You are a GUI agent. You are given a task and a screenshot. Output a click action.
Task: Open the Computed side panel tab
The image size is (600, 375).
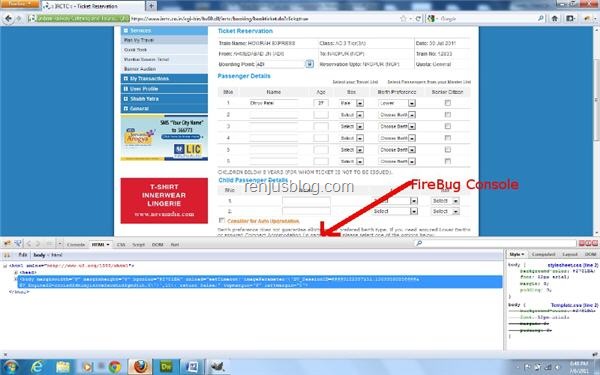click(x=543, y=254)
